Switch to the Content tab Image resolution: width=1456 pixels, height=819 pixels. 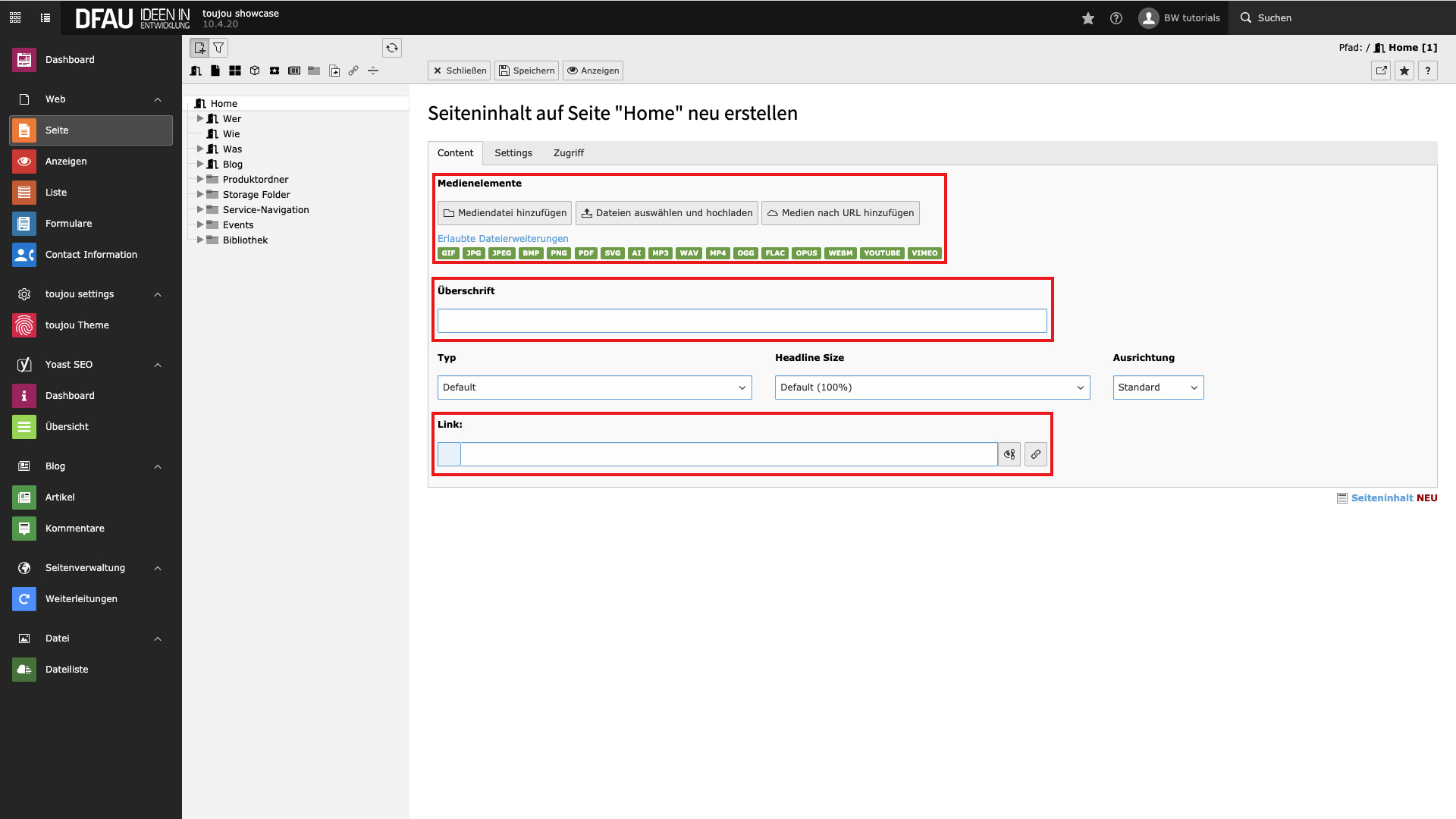[x=455, y=153]
